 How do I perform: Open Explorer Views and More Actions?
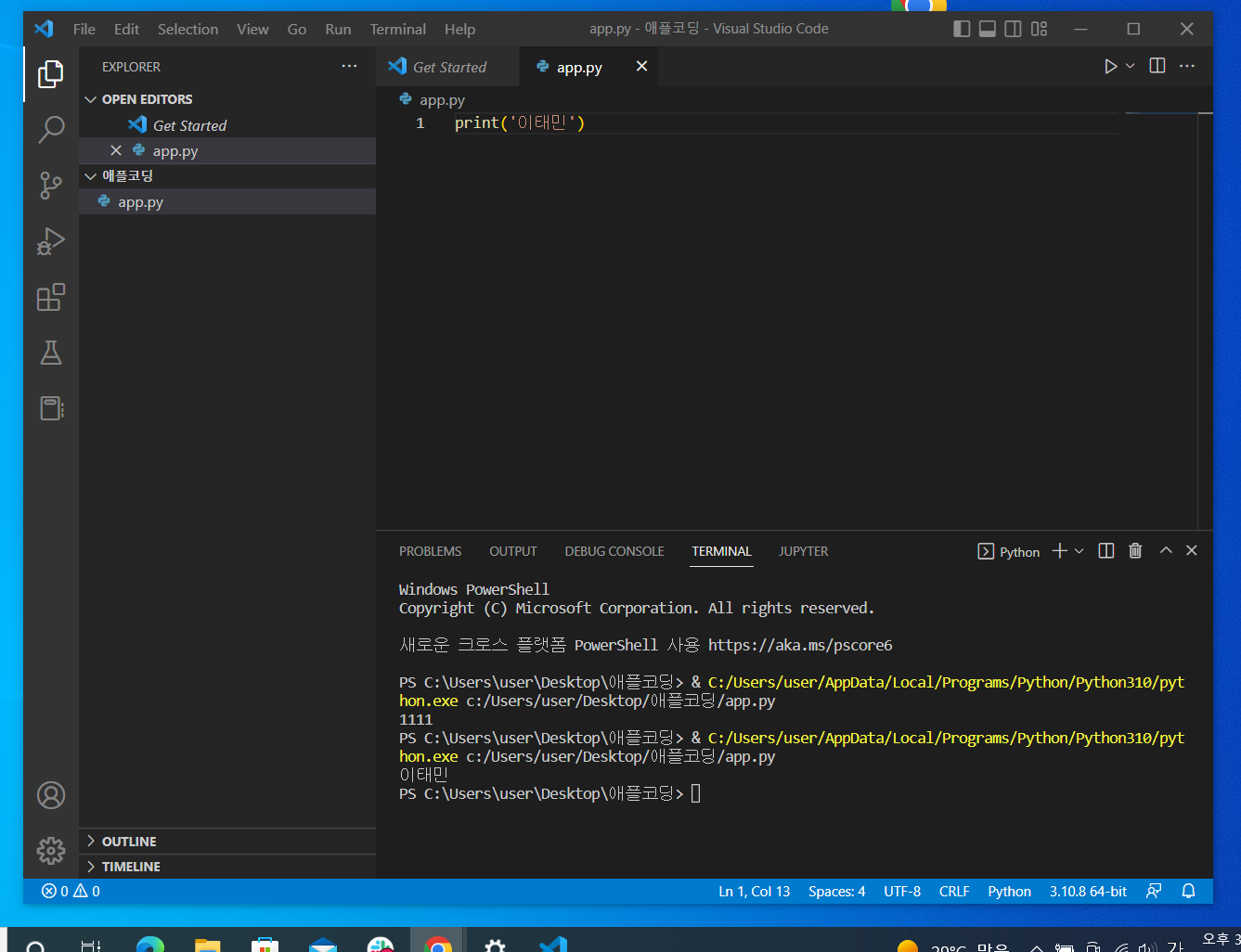(349, 66)
